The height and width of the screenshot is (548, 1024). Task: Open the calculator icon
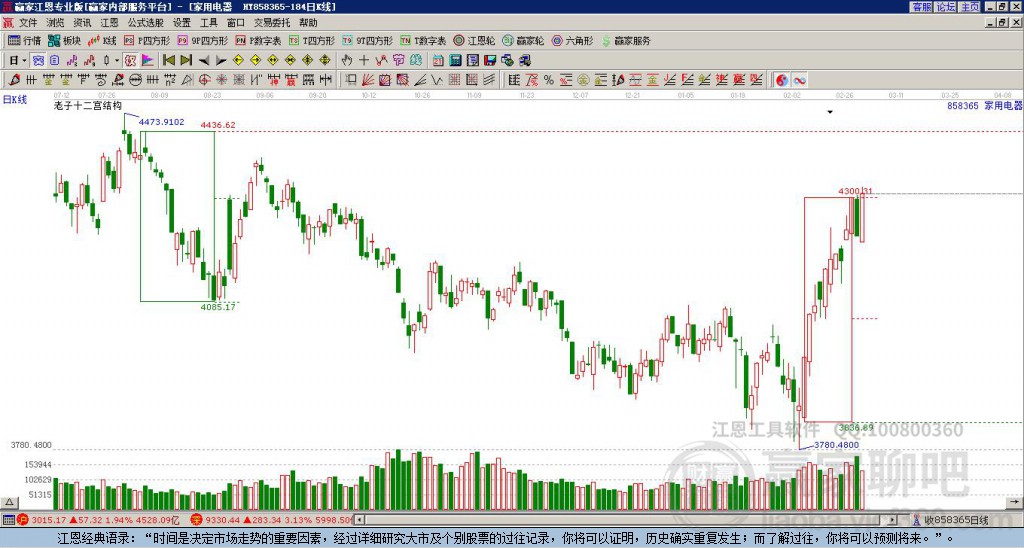456,61
